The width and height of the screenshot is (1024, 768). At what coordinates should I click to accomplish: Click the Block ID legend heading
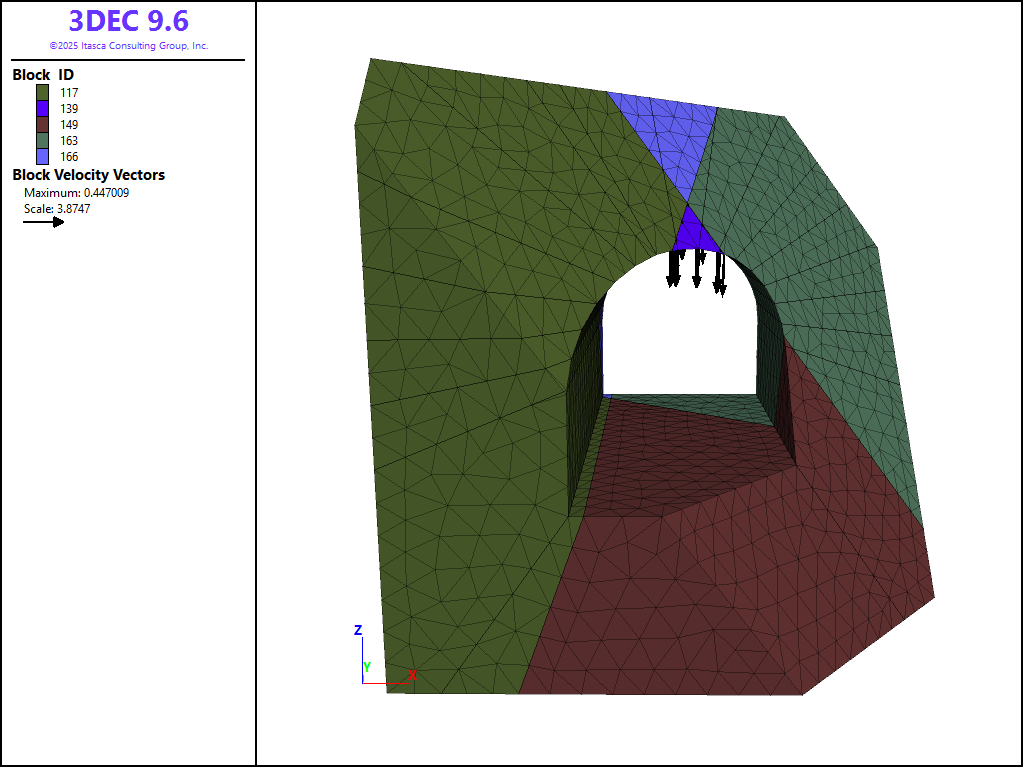pos(43,75)
